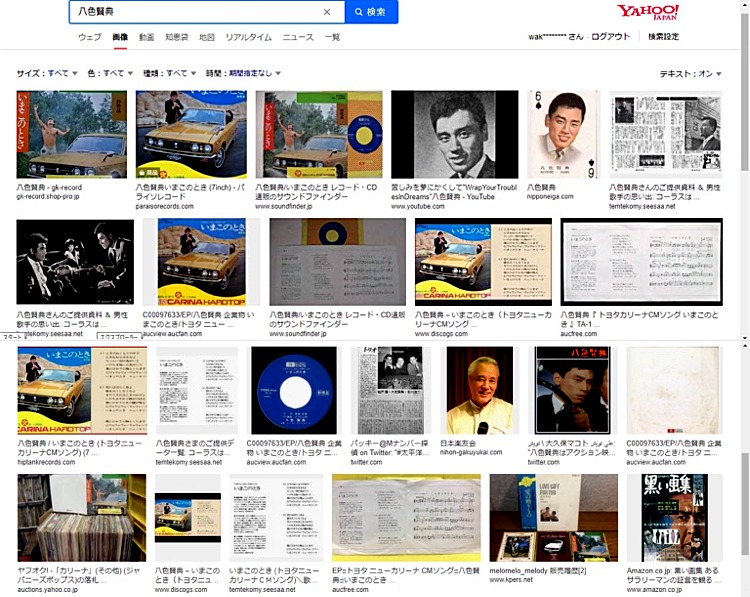Open ヤフオク record crate thumbnail
This screenshot has height=597, width=750.
[82, 518]
